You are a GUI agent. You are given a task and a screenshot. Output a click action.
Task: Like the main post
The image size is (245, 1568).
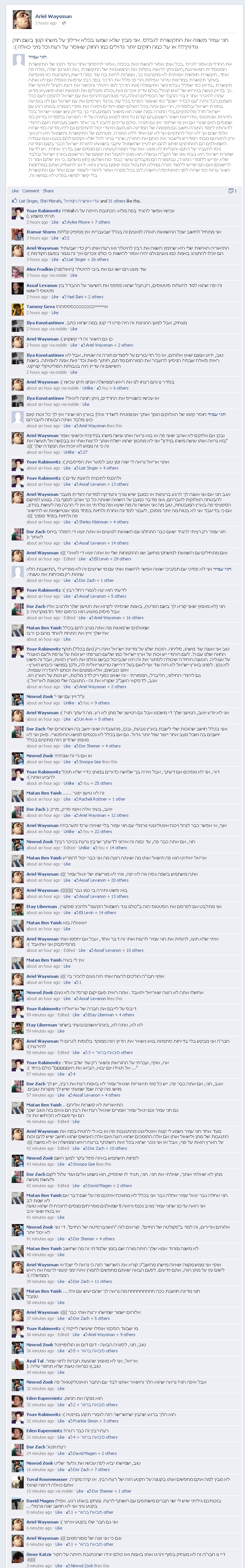click(15, 190)
